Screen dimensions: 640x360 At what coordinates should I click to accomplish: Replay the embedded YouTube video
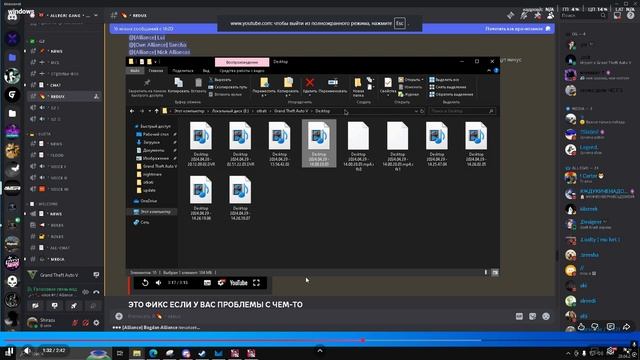(145, 283)
